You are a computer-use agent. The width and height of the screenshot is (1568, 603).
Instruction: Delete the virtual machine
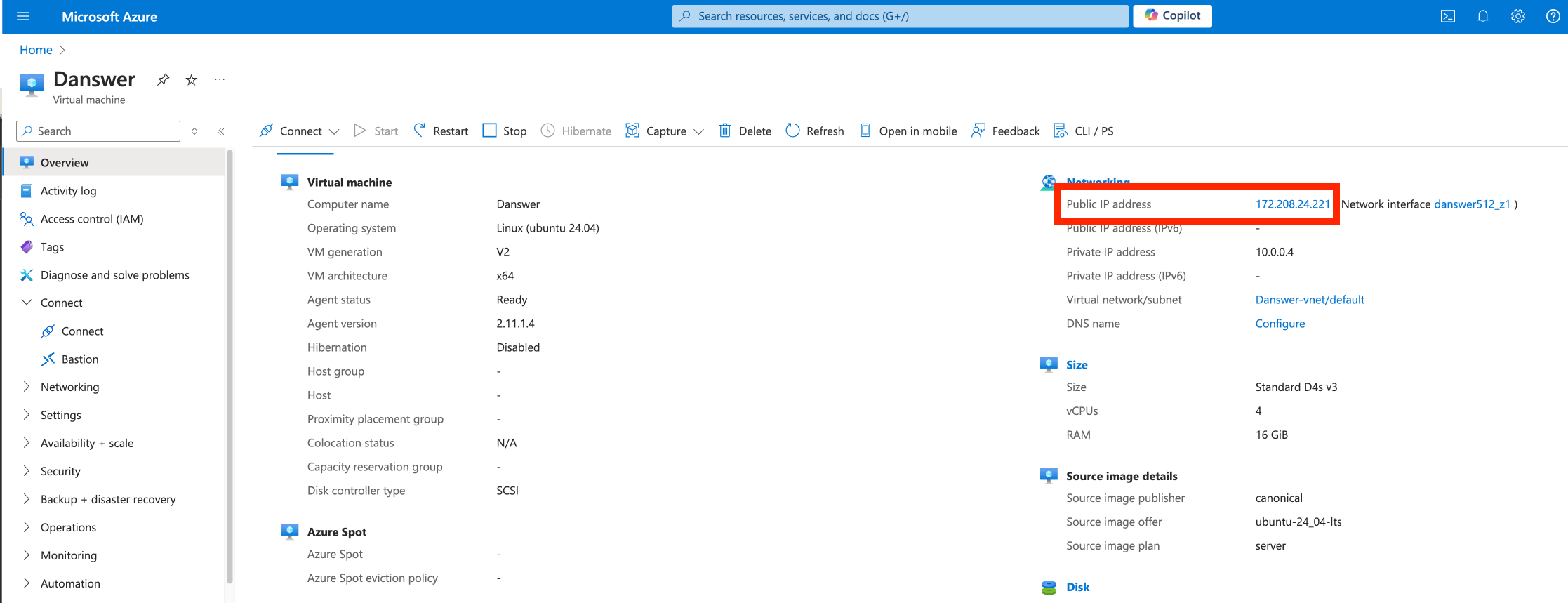coord(745,131)
